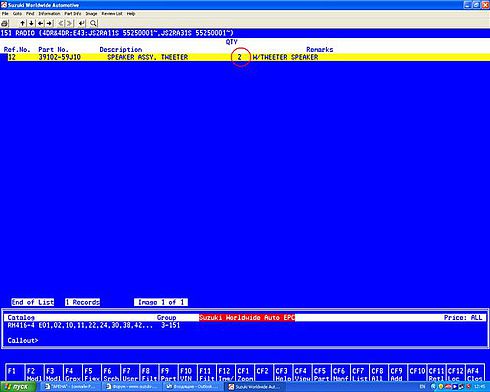Click the AF4 Close function key button

point(476,374)
